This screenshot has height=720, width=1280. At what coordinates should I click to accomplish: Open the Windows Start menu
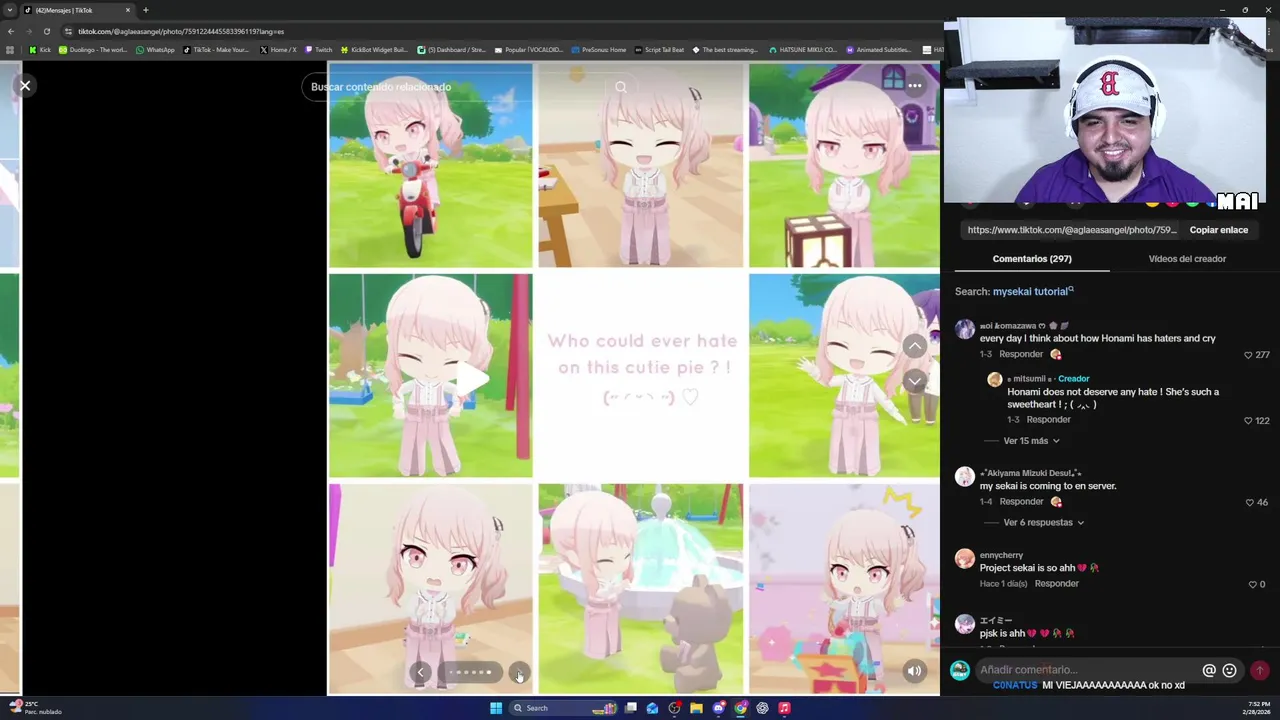click(496, 708)
